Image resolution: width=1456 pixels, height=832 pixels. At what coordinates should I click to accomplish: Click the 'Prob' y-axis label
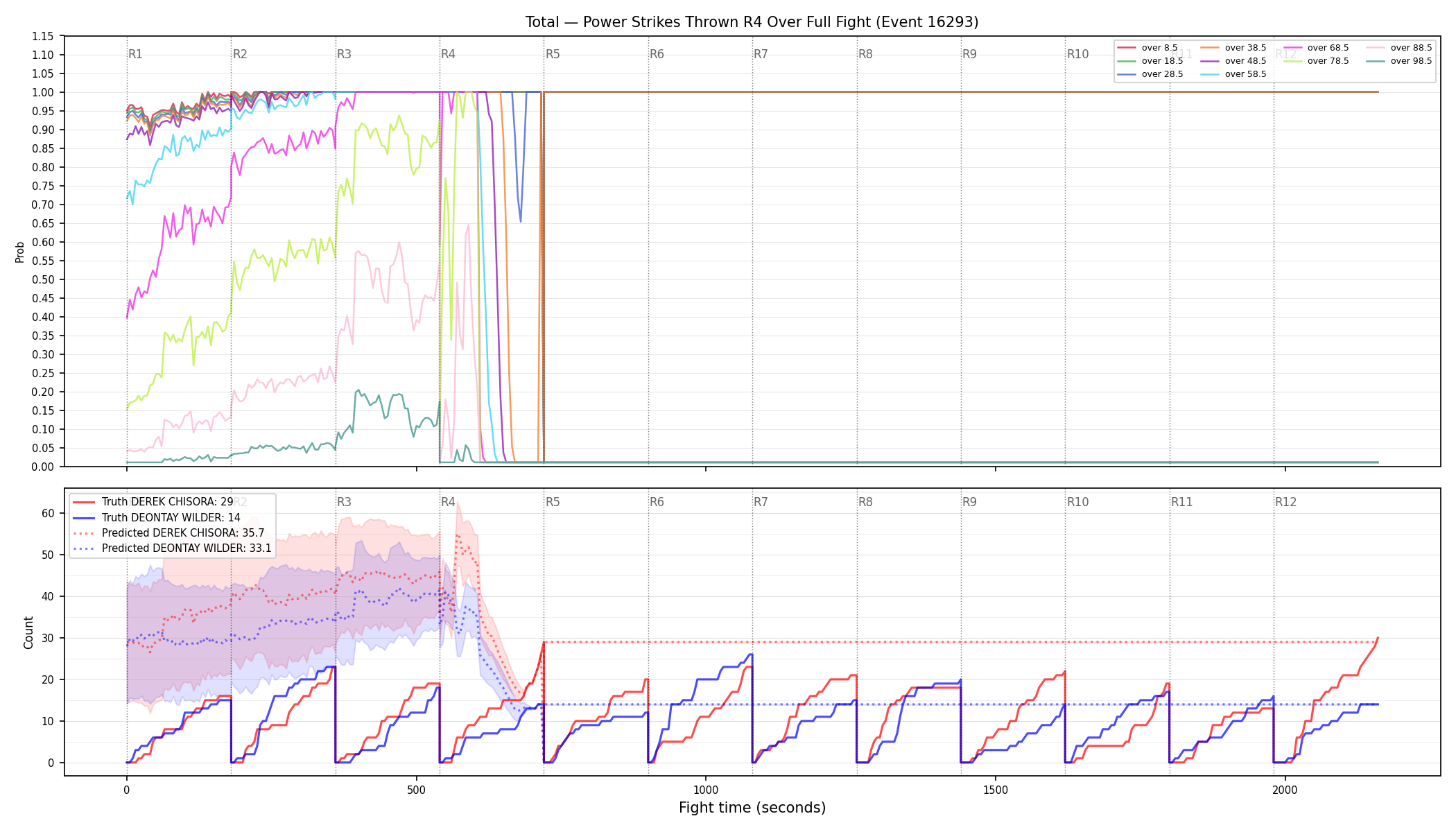[19, 252]
